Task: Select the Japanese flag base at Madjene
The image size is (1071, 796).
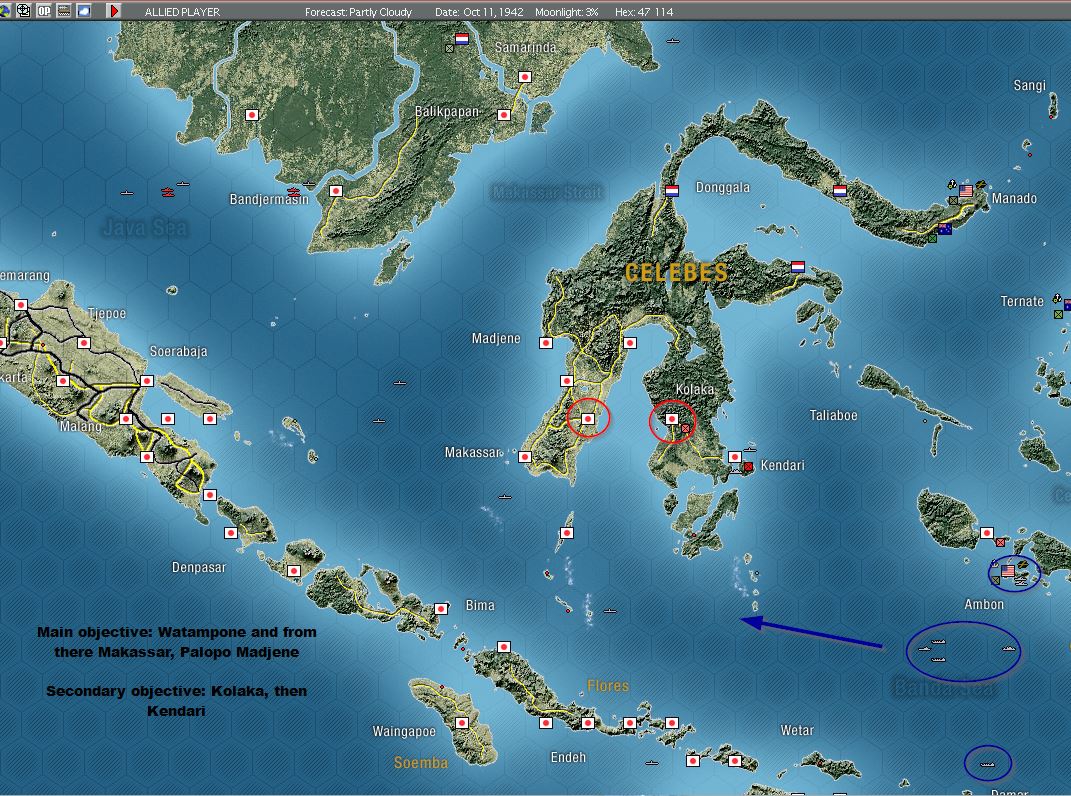Action: [x=546, y=342]
